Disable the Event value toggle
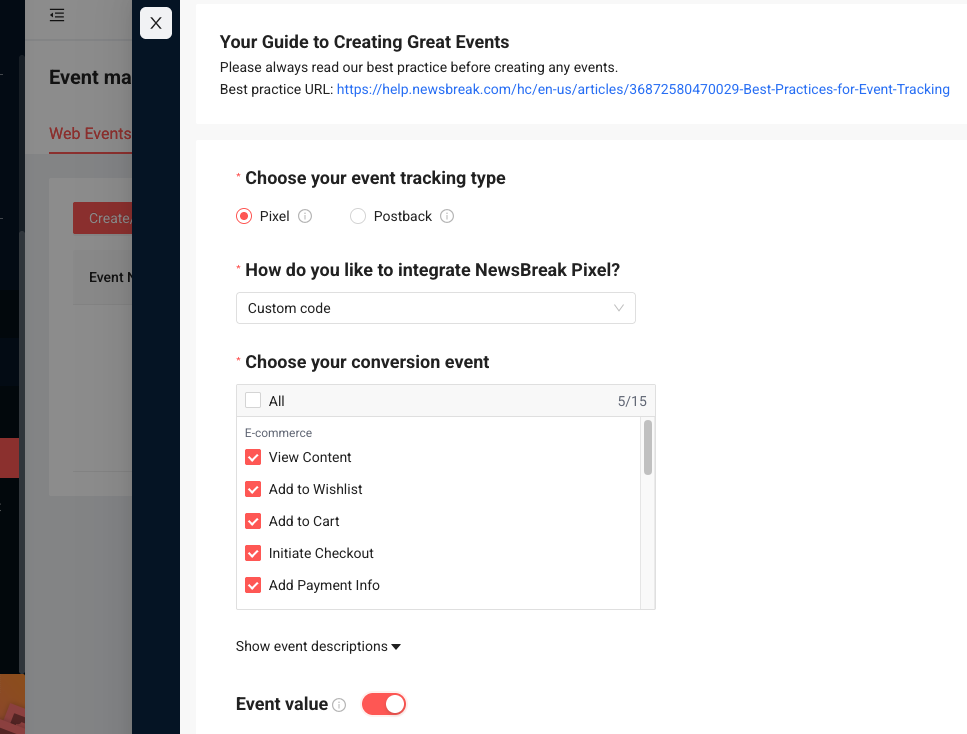This screenshot has width=967, height=734. coord(384,704)
